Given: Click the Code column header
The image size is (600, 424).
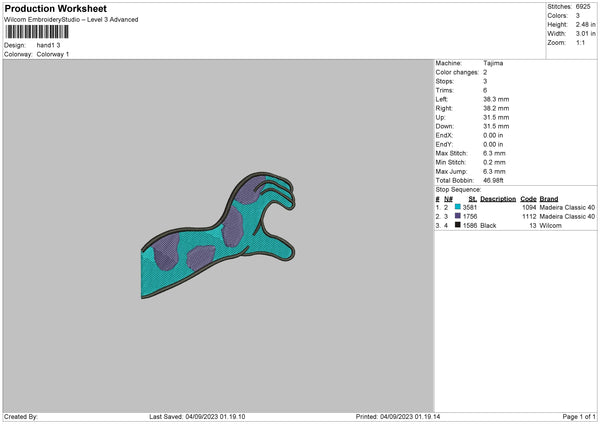Looking at the screenshot, I should (528, 199).
